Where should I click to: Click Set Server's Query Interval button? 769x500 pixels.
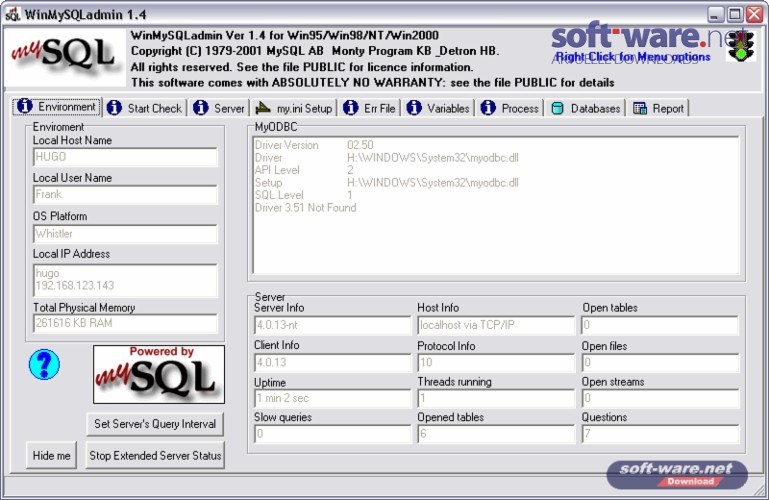coord(155,424)
